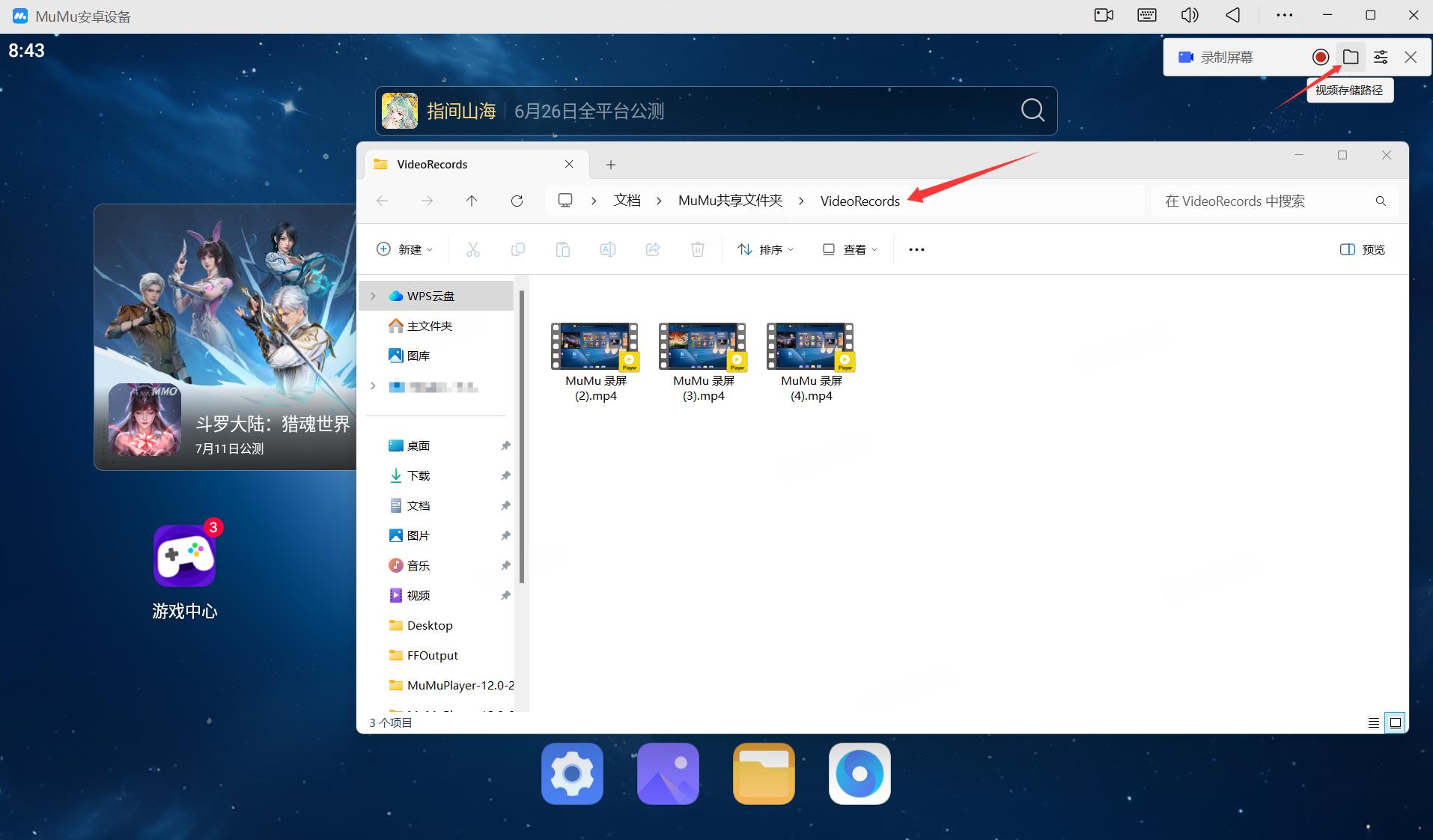This screenshot has height=840, width=1433.
Task: Open the 排序 sort dropdown
Action: pos(765,249)
